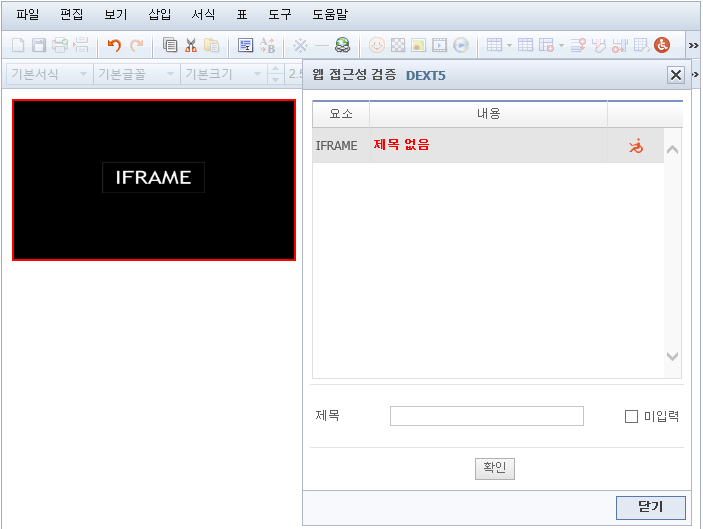Click the special character asterisk icon

click(x=300, y=45)
